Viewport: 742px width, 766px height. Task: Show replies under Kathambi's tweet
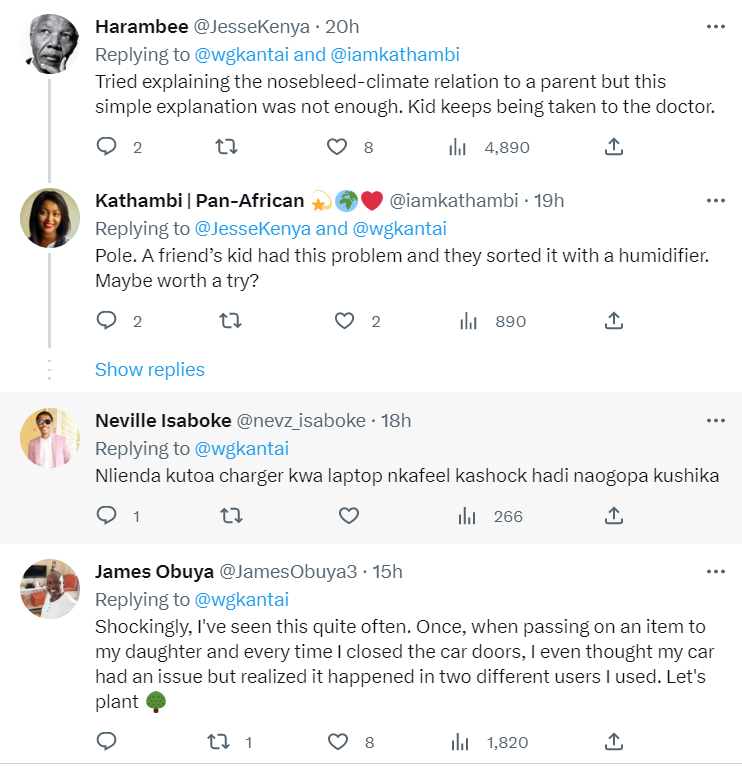[149, 369]
